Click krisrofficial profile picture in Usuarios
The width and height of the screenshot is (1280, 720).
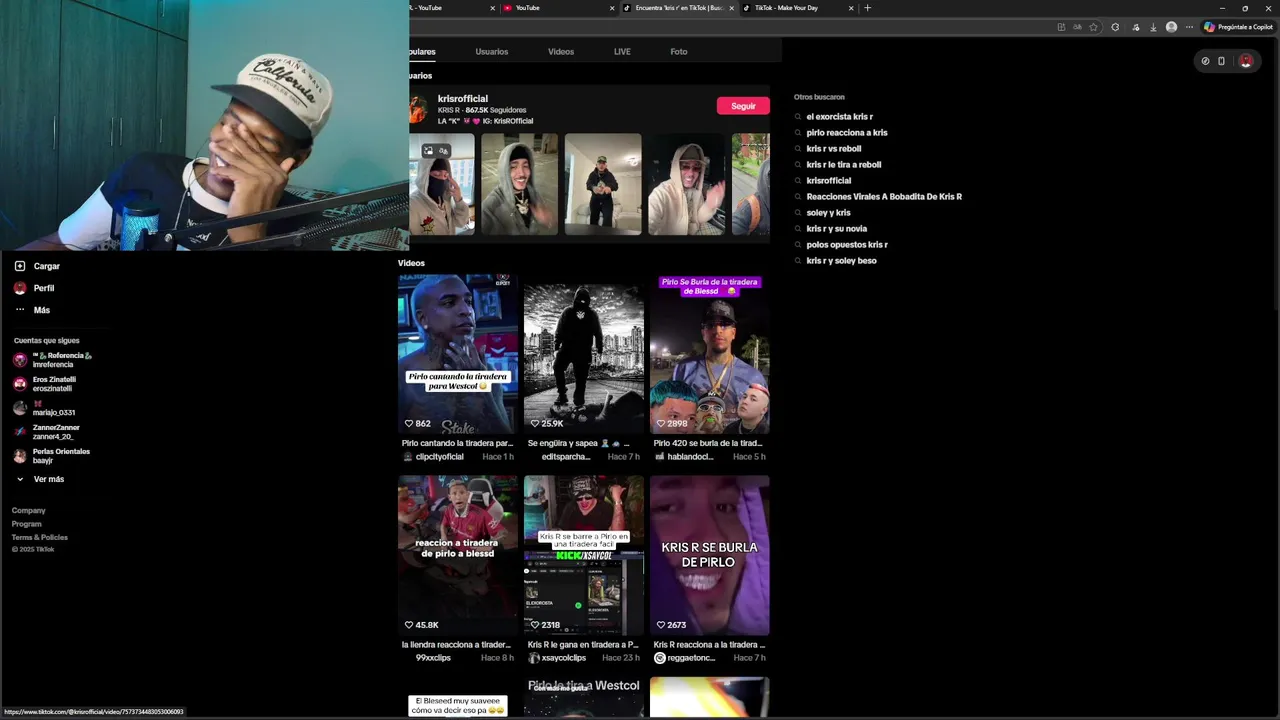click(418, 109)
